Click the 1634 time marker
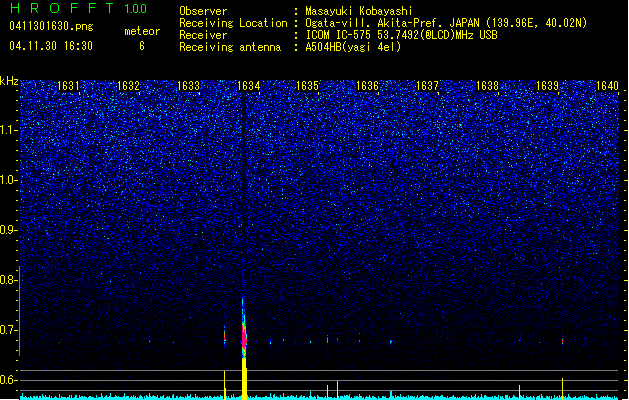Screen dimensions: 629x400 click(248, 86)
